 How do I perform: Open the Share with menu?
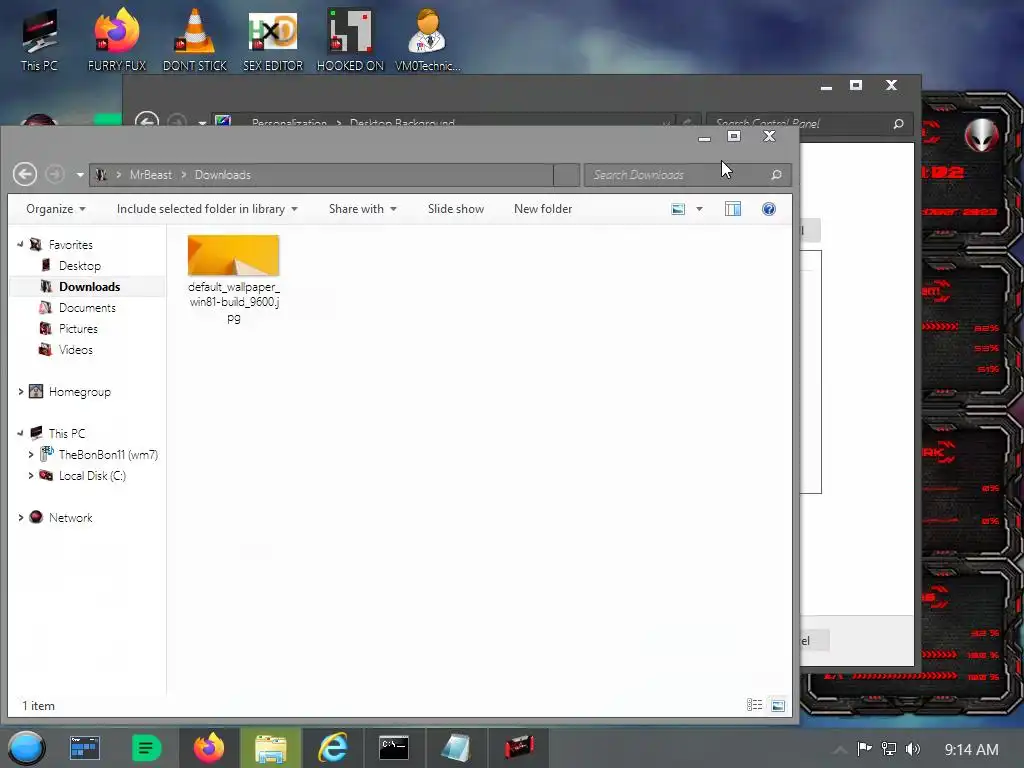pyautogui.click(x=362, y=209)
